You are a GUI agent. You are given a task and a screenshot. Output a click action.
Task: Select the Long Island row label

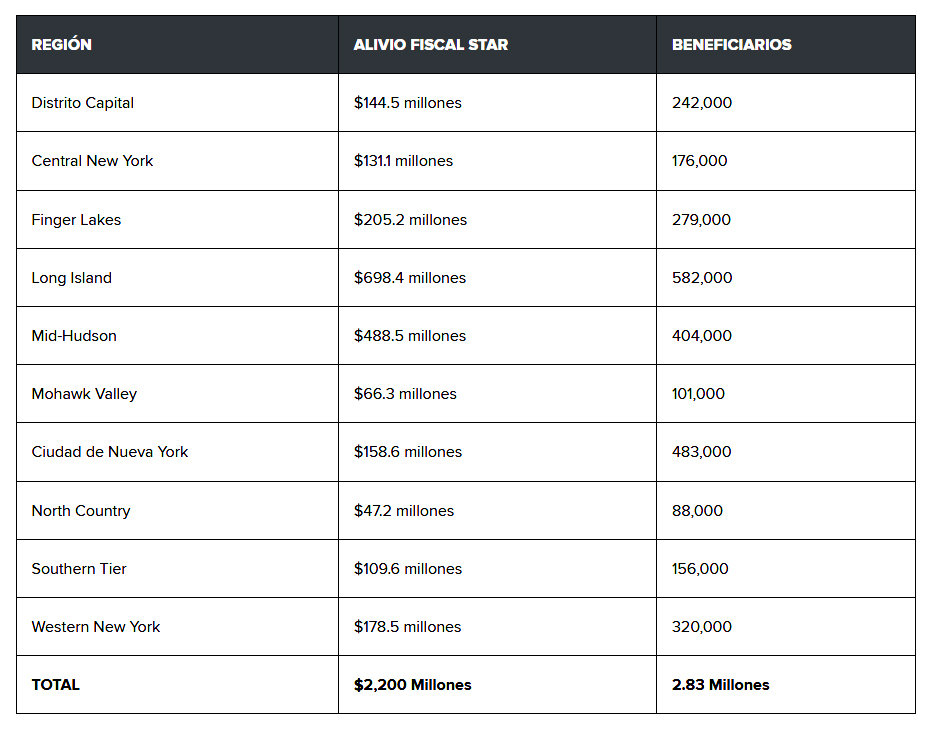click(72, 278)
